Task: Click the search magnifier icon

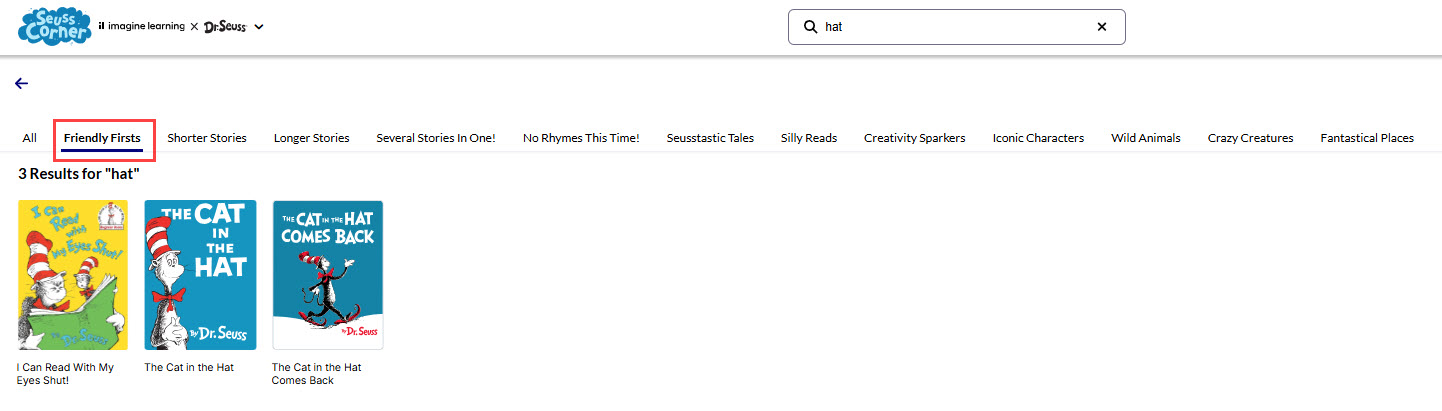Action: [810, 27]
